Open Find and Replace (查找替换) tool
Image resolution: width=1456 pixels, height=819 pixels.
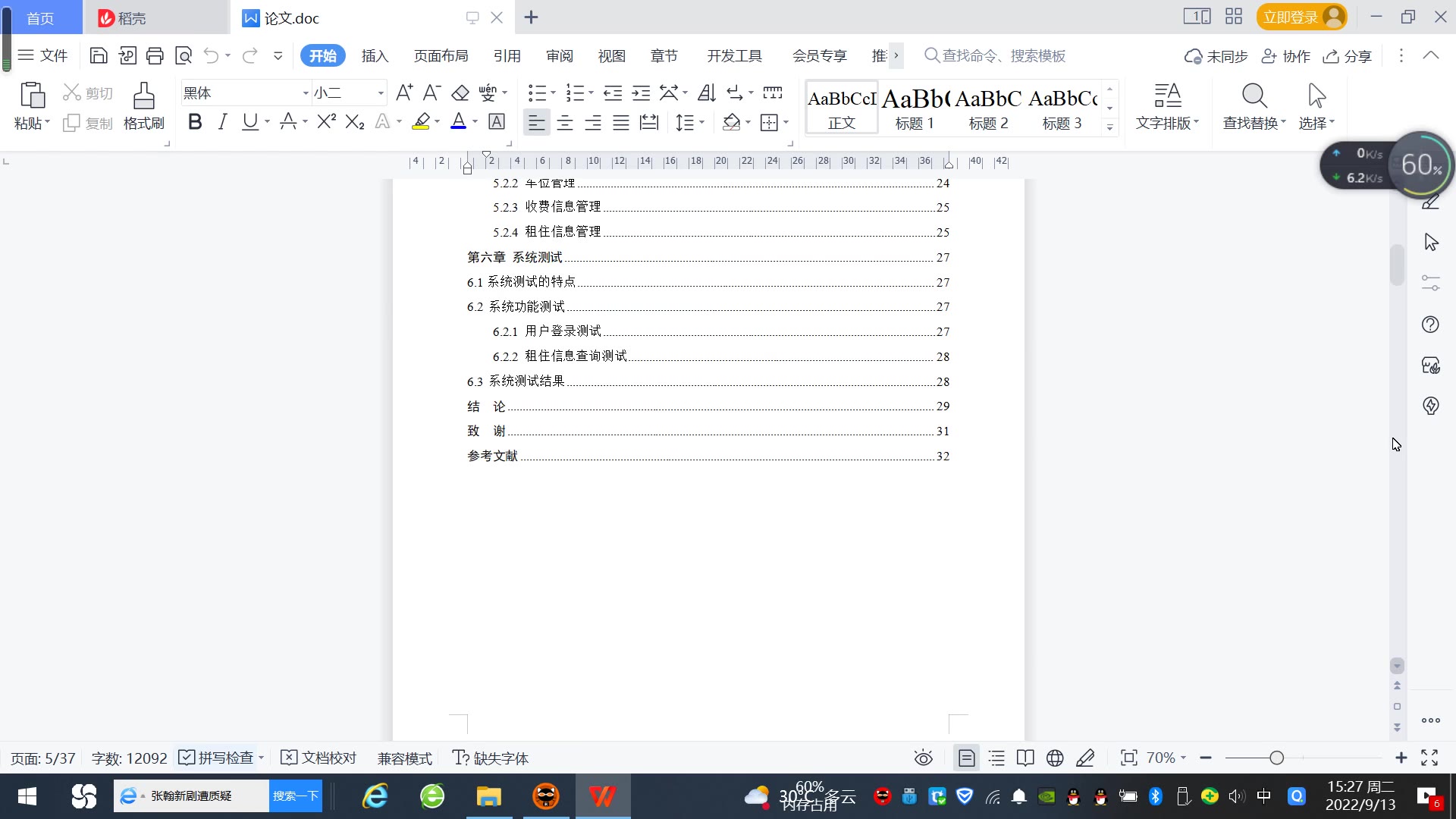click(1254, 105)
